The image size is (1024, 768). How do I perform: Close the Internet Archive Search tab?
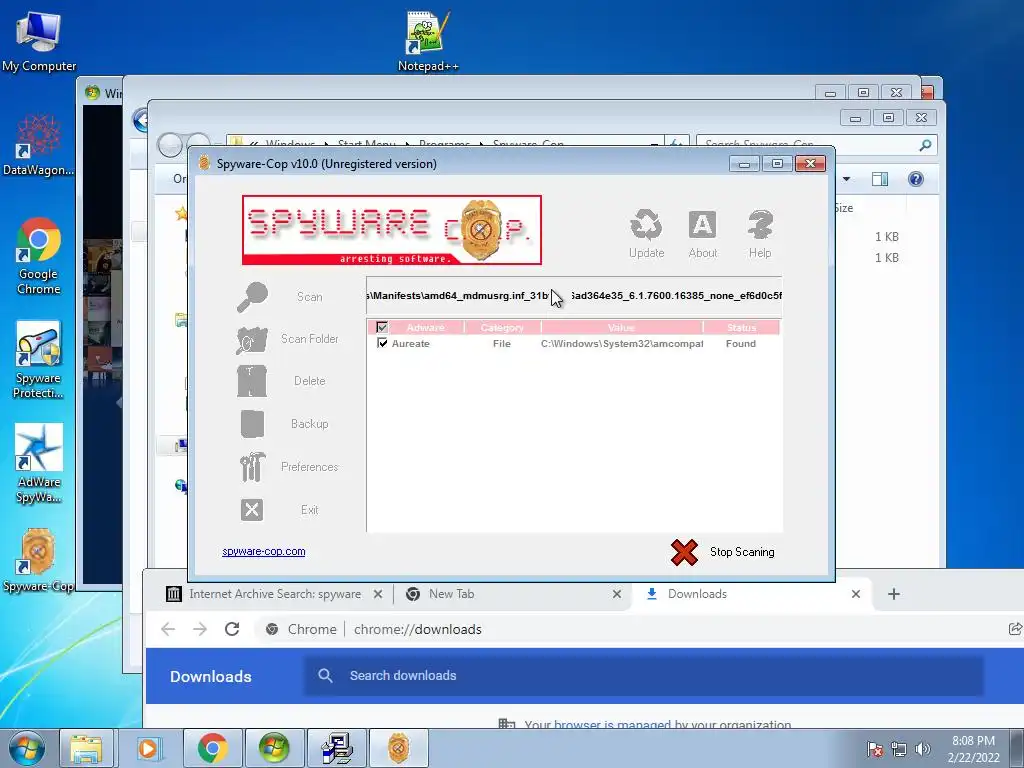tap(377, 594)
